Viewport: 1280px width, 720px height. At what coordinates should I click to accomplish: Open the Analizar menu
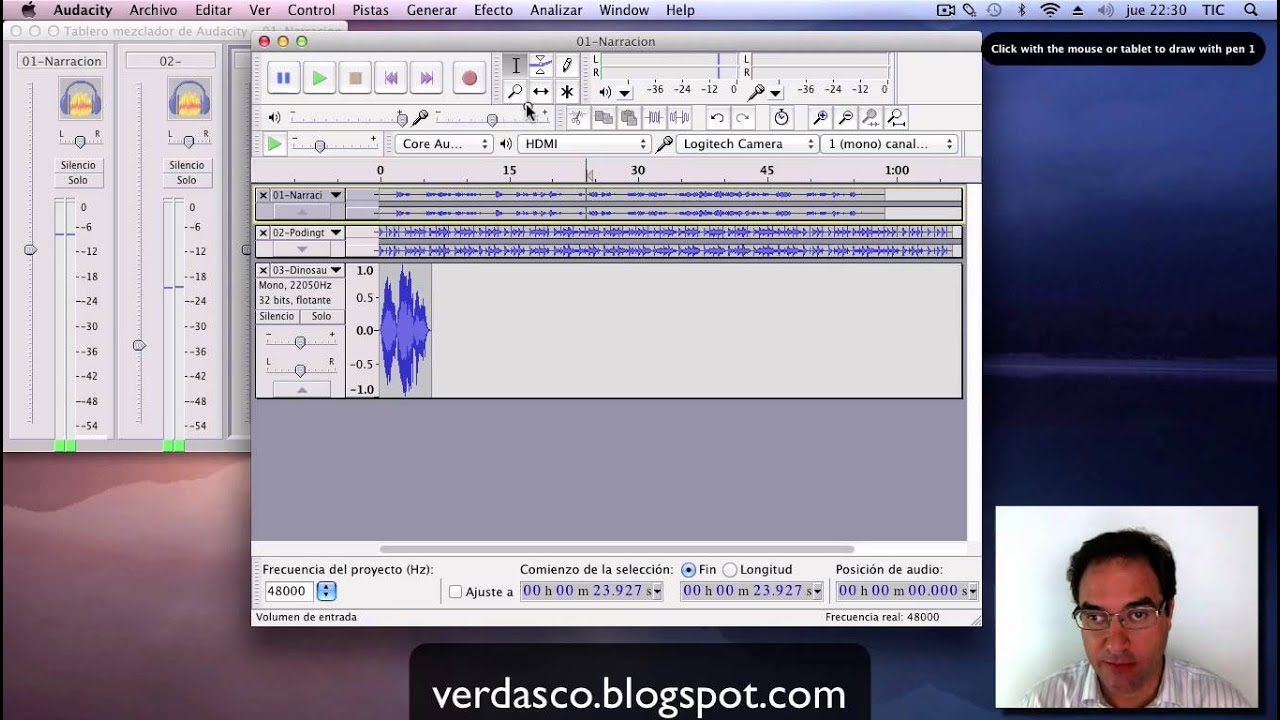click(x=556, y=10)
